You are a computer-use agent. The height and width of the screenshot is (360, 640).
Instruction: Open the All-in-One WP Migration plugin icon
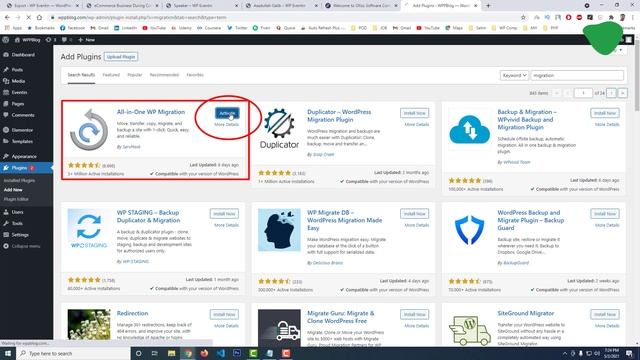(89, 130)
